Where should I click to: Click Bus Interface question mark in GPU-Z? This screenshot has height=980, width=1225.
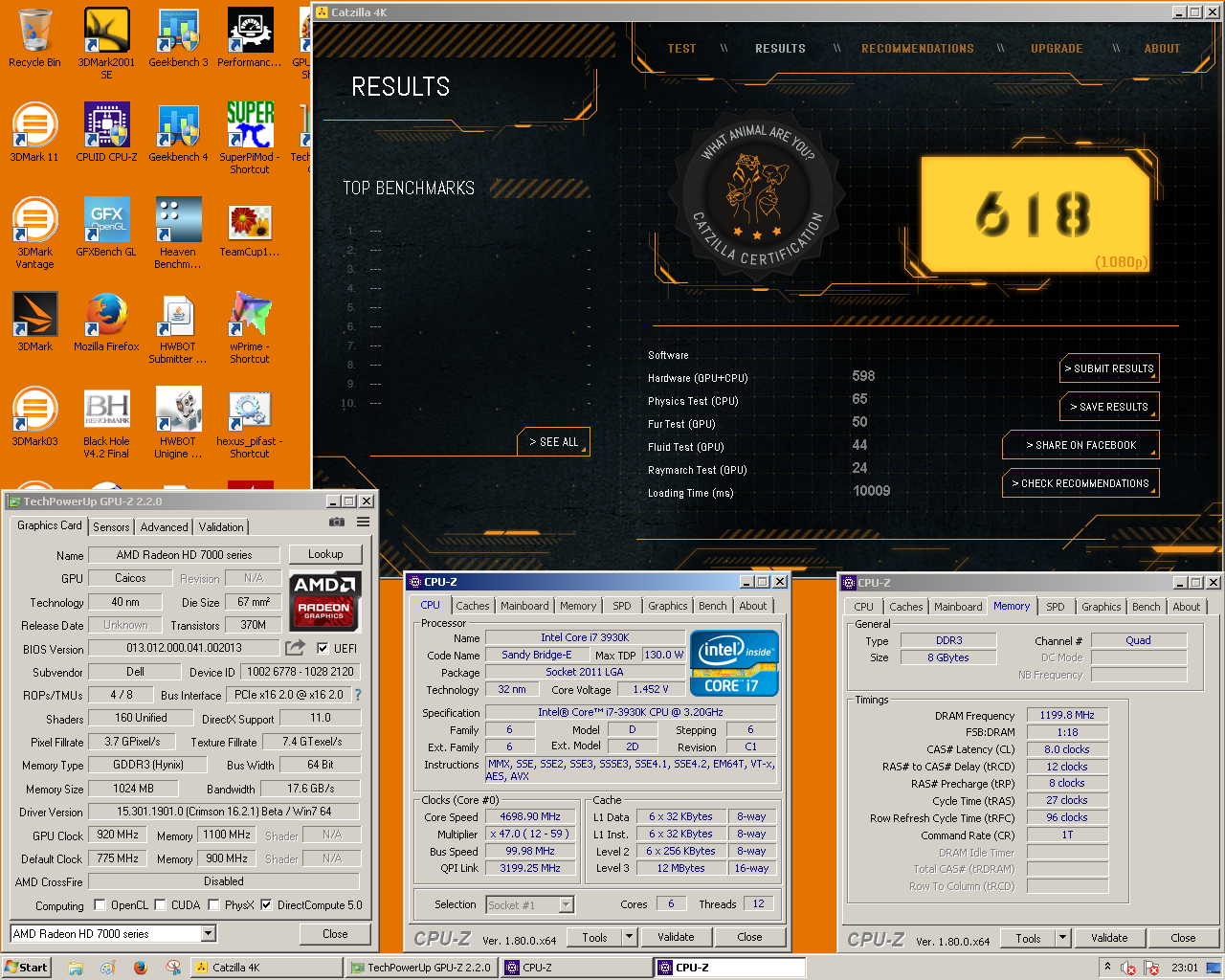358,695
